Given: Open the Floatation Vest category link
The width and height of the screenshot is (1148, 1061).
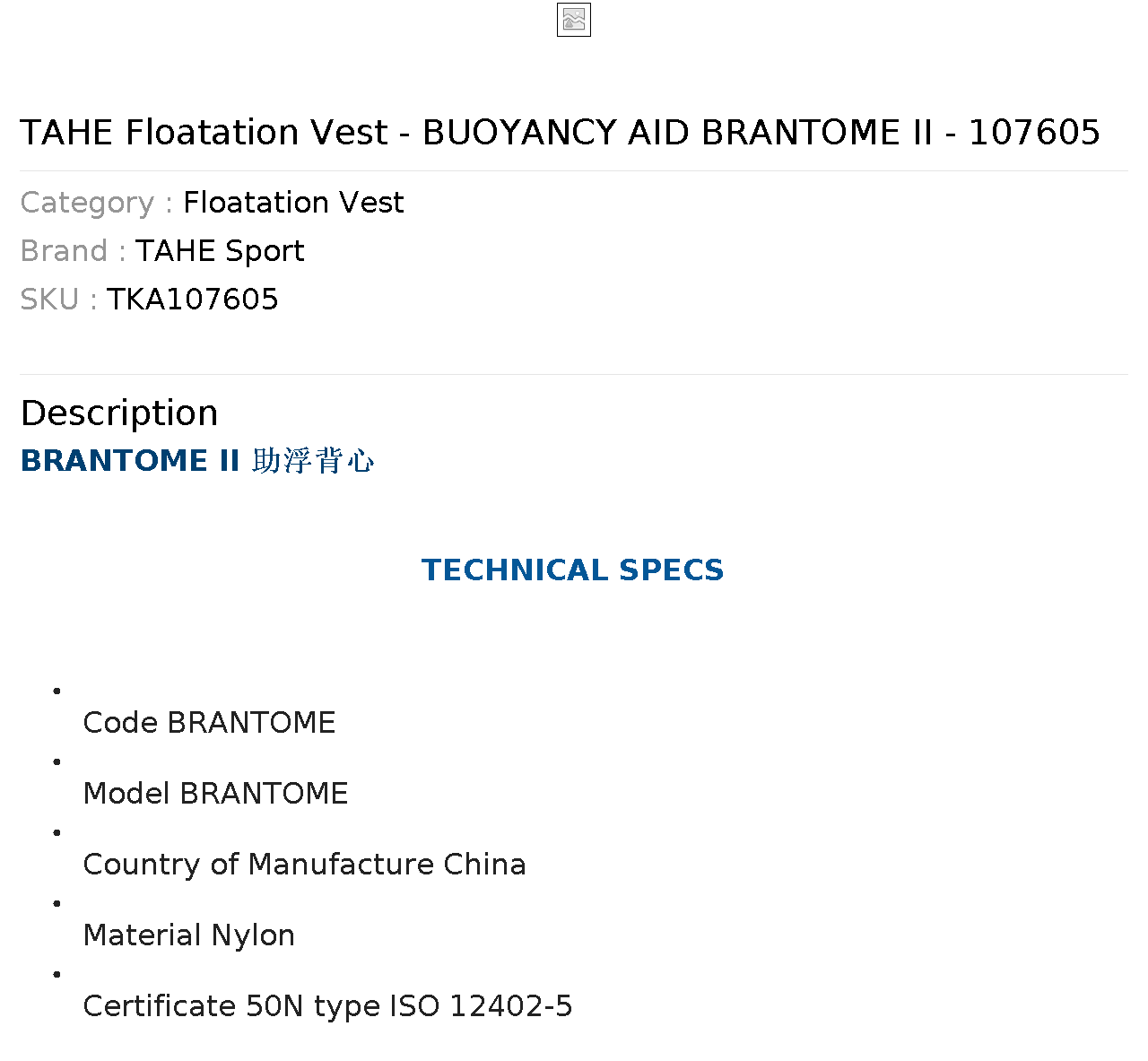Looking at the screenshot, I should [293, 203].
